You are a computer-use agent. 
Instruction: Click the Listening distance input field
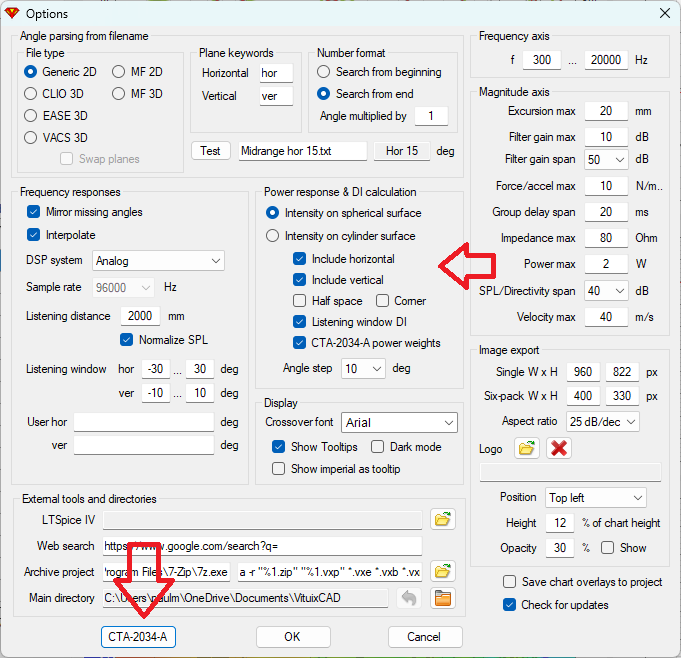pos(140,315)
